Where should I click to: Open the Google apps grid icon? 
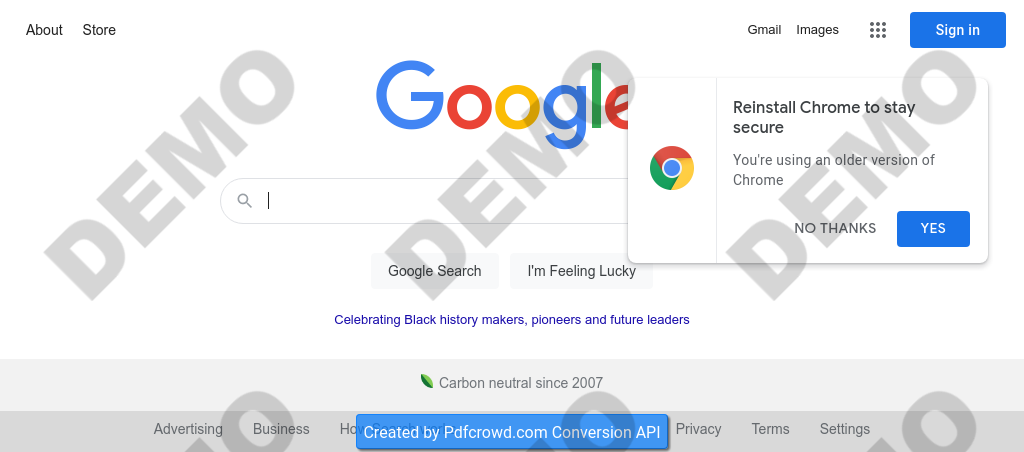pyautogui.click(x=878, y=30)
